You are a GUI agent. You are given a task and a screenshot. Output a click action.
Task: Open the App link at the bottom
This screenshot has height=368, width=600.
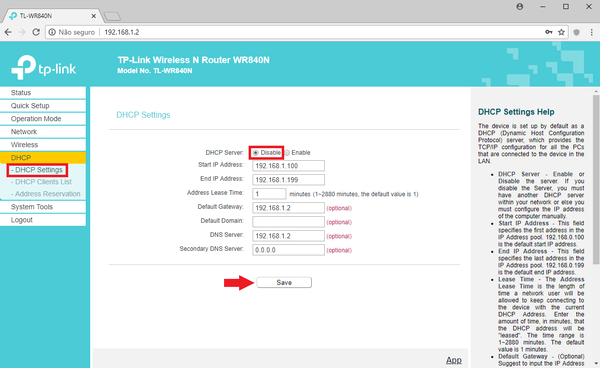[454, 360]
